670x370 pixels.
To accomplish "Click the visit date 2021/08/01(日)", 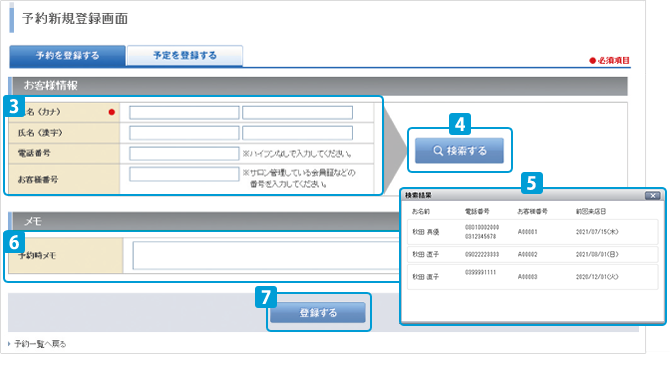I will 597,254.
